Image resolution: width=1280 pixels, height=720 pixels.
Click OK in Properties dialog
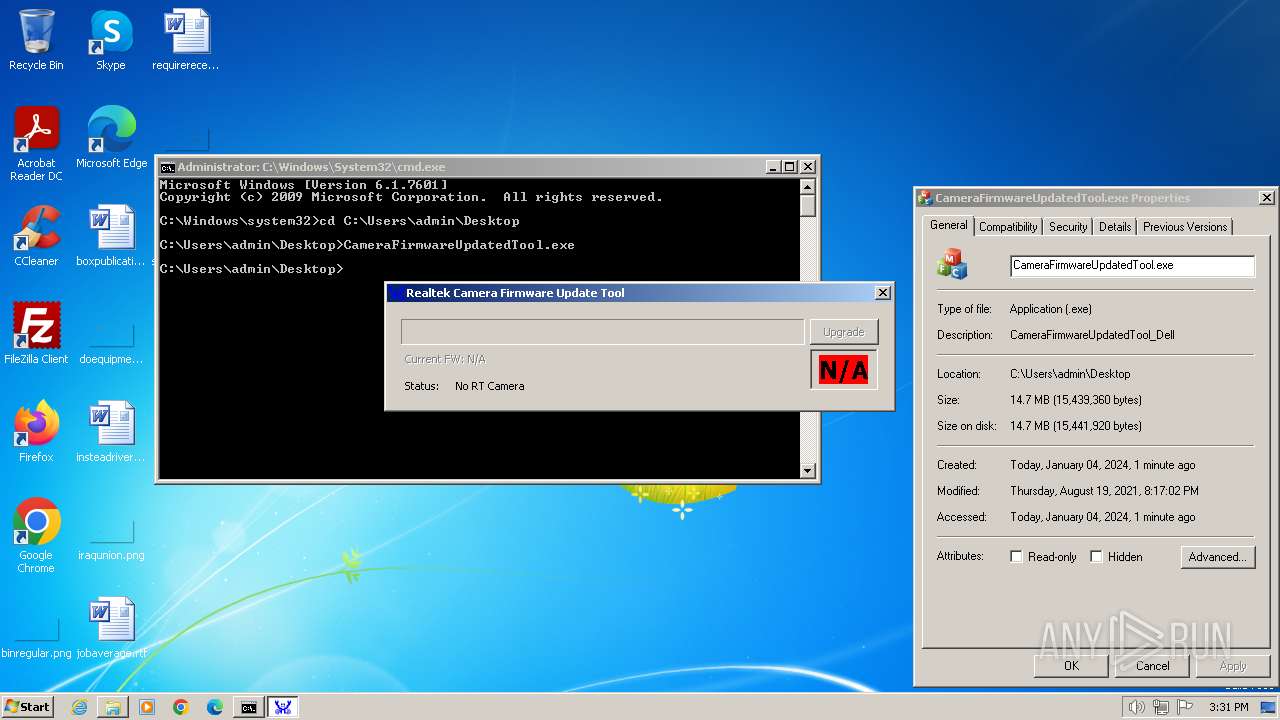coord(1071,665)
